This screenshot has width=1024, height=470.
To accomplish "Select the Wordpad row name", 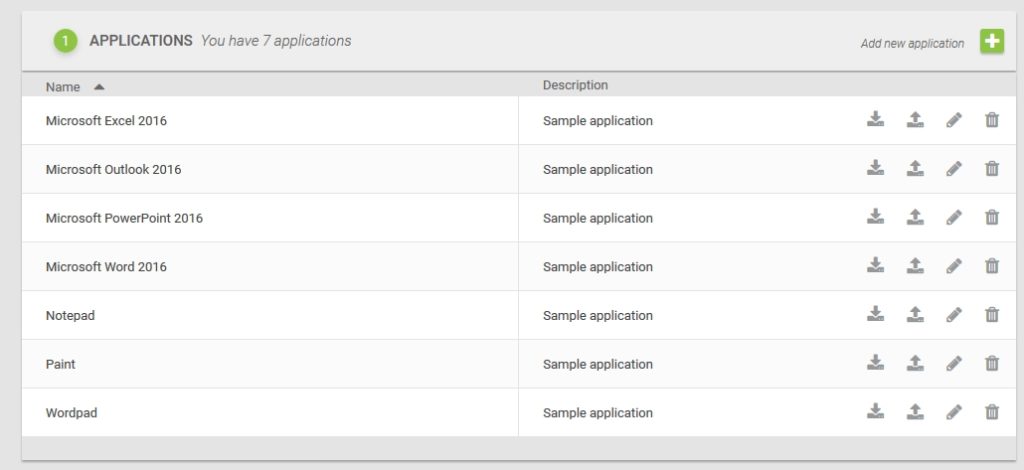I will click(x=71, y=413).
